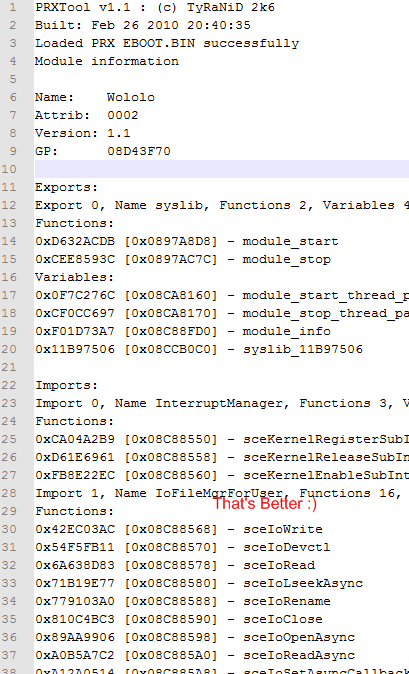The height and width of the screenshot is (674, 409).
Task: Place cursor on the highlighted empty line
Action: point(222,169)
